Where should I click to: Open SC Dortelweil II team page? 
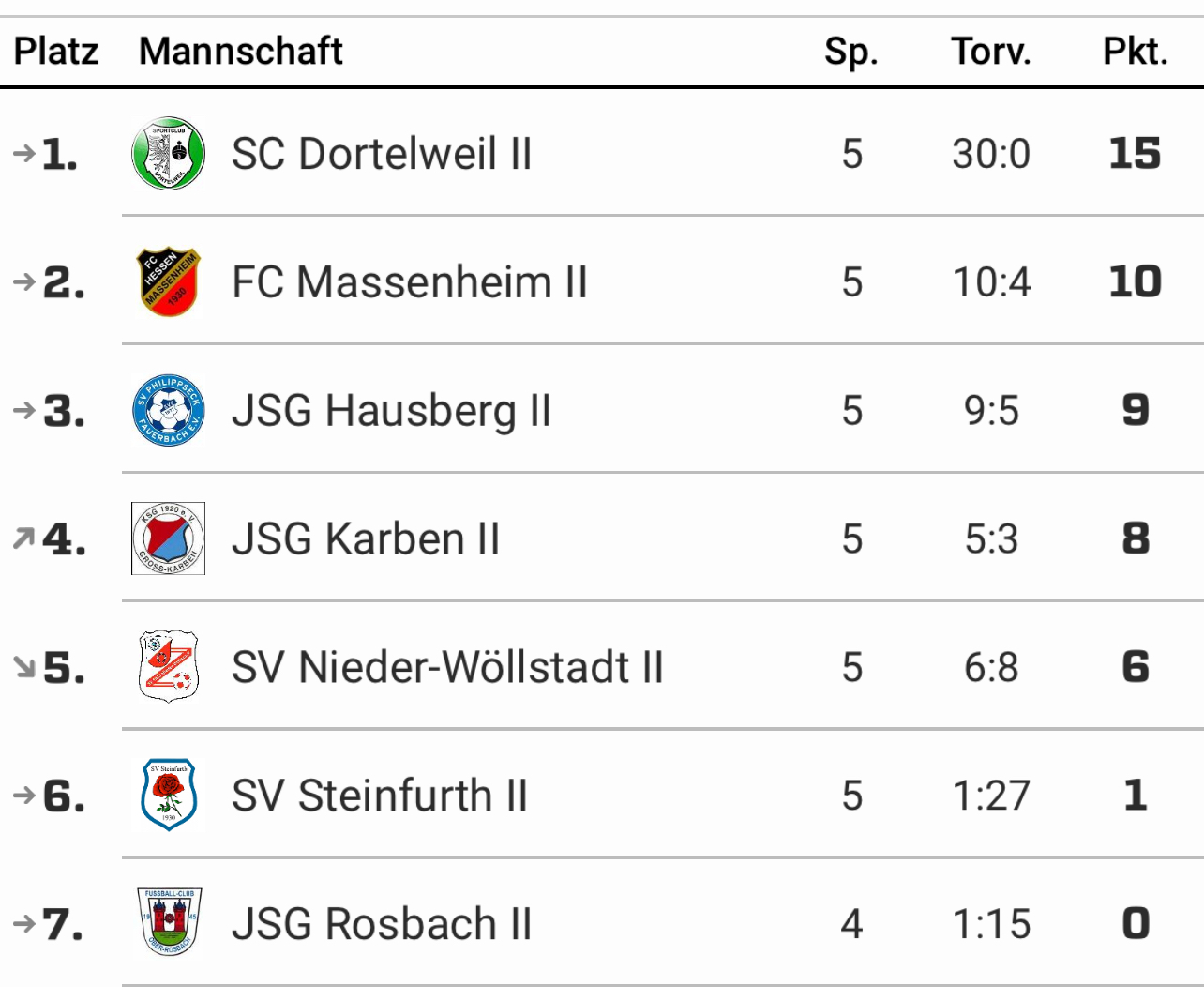382,154
